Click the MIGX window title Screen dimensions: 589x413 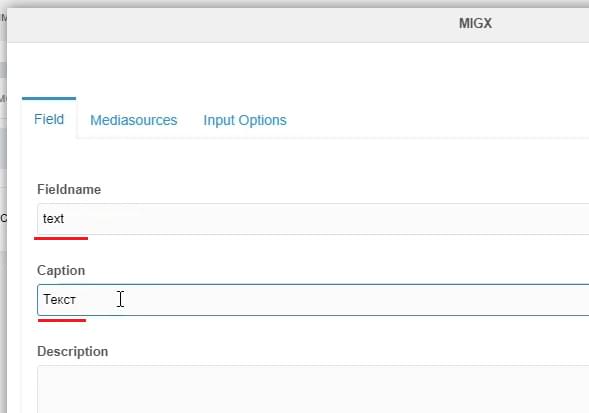click(x=475, y=23)
